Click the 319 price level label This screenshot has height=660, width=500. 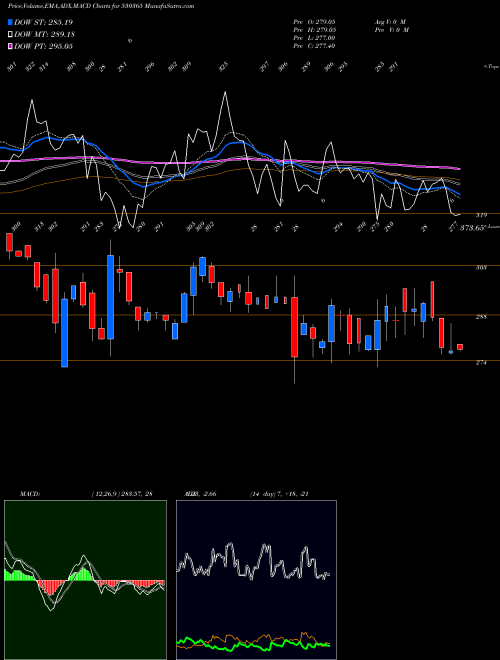click(x=481, y=215)
